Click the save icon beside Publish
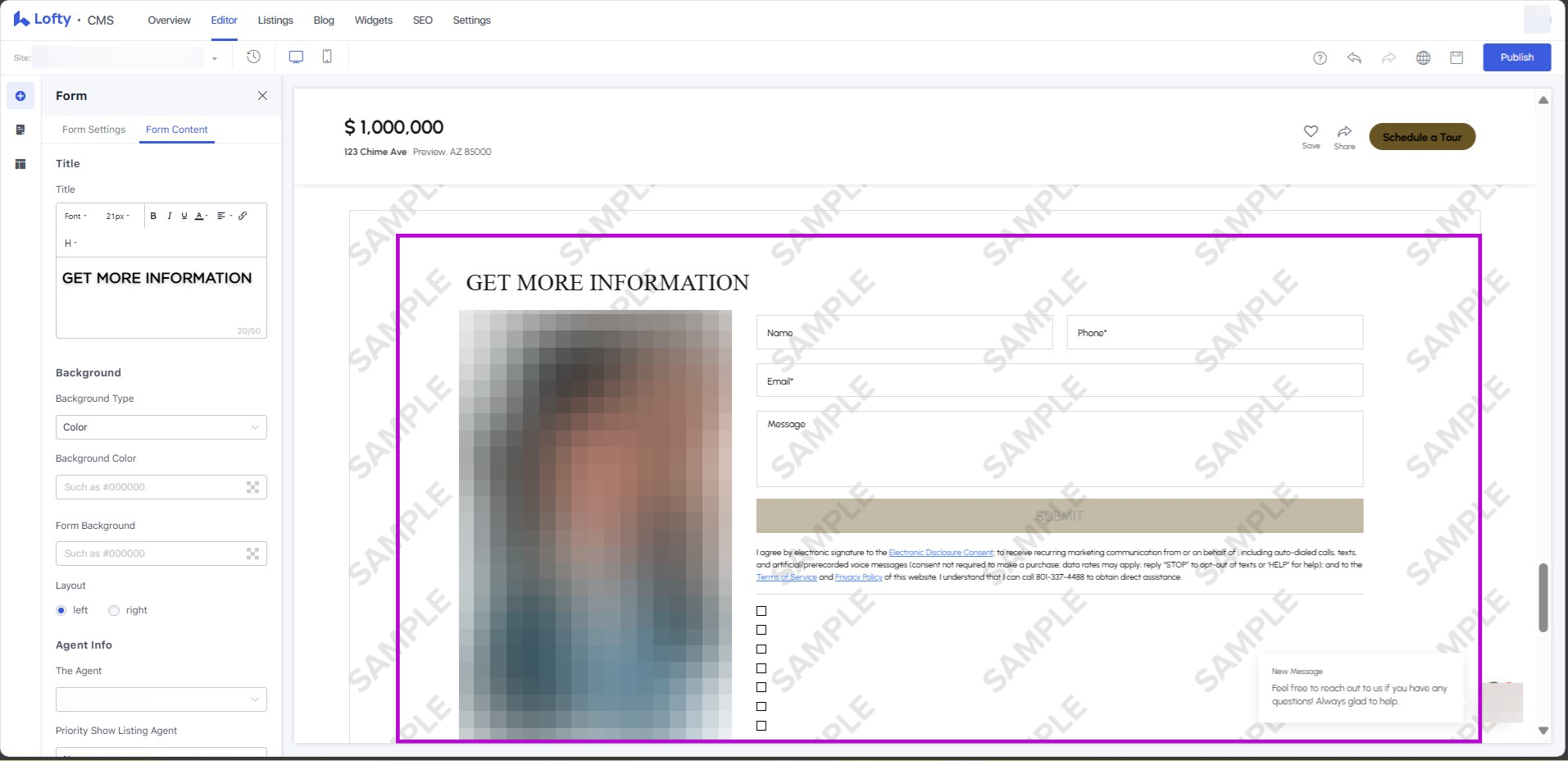This screenshot has height=761, width=1568. pyautogui.click(x=1457, y=57)
